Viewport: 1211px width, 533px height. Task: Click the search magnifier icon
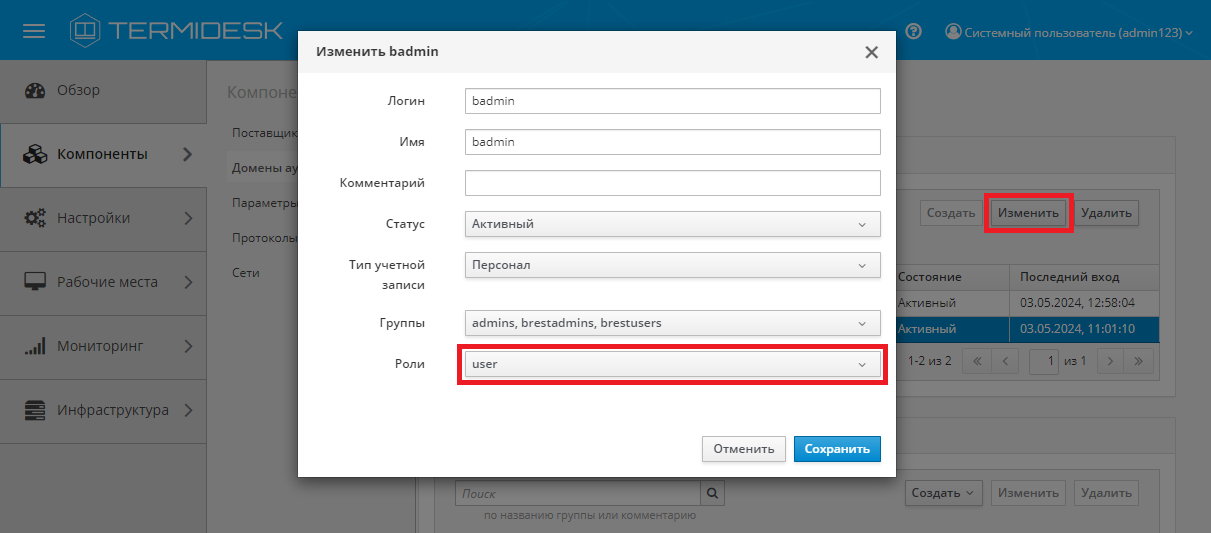click(x=712, y=493)
